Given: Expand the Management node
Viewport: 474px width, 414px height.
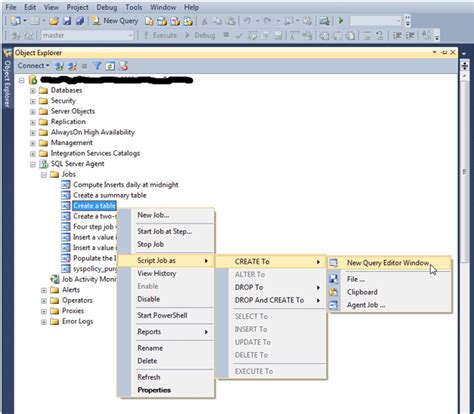Looking at the screenshot, I should (33, 143).
